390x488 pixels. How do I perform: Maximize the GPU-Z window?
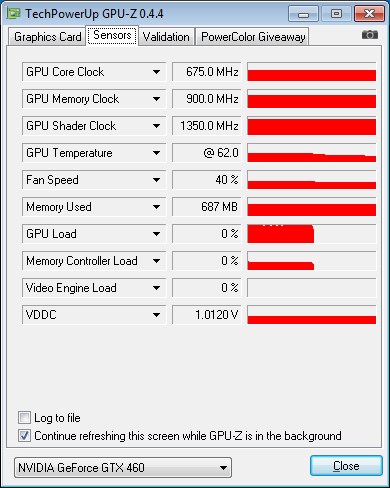tap(336, 14)
